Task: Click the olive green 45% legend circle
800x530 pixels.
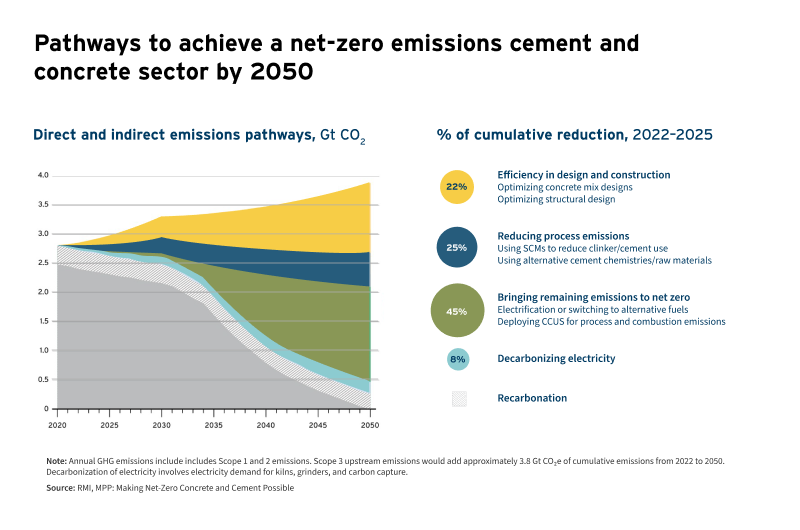Action: point(457,311)
